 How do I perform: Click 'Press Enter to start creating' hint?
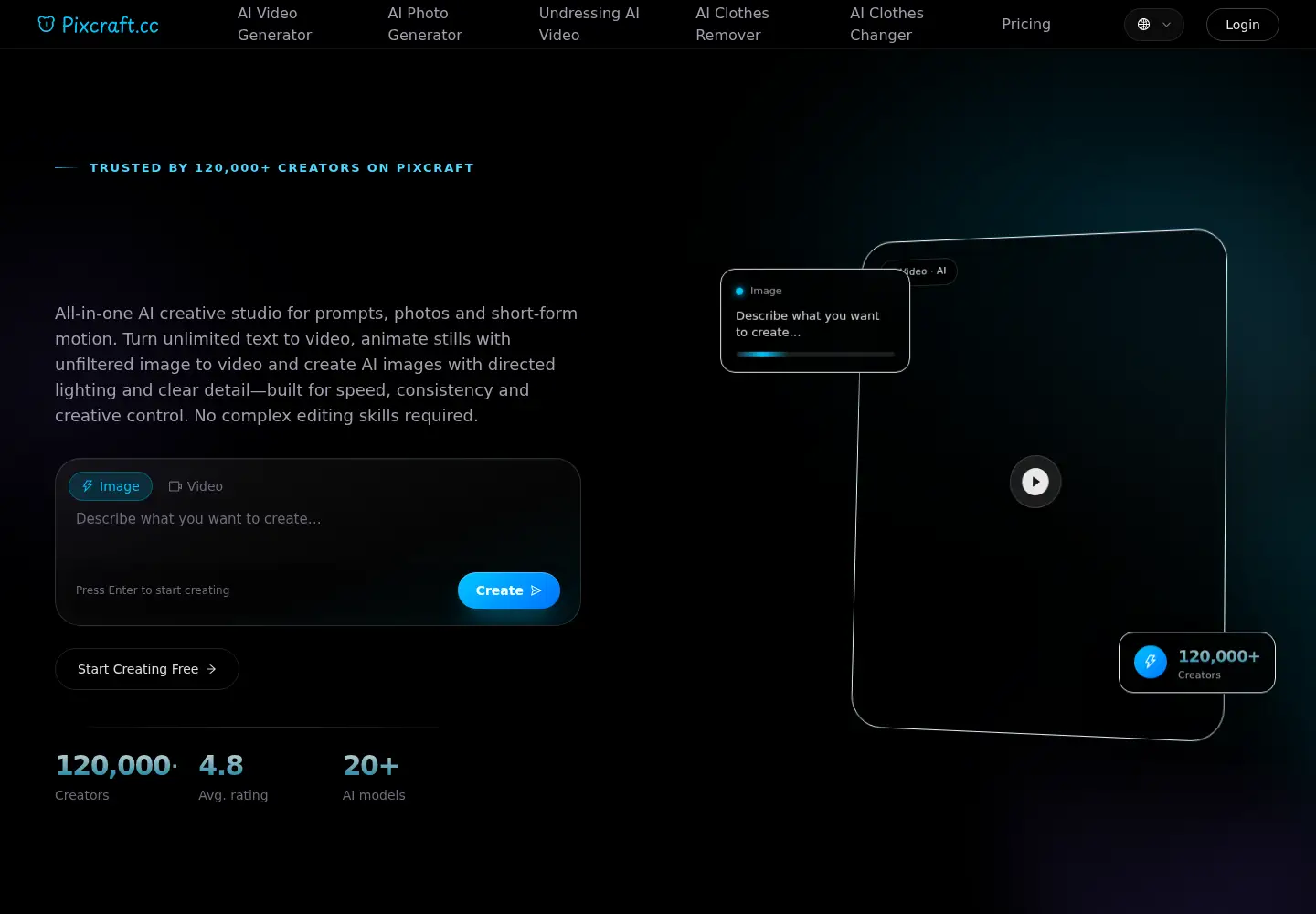153,590
